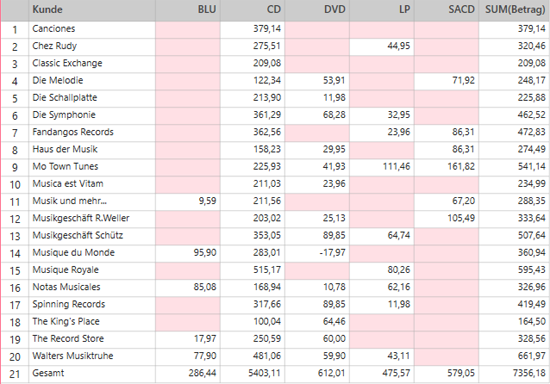Click the top-left select-all corner cell
This screenshot has height=384, width=550.
click(15, 10)
